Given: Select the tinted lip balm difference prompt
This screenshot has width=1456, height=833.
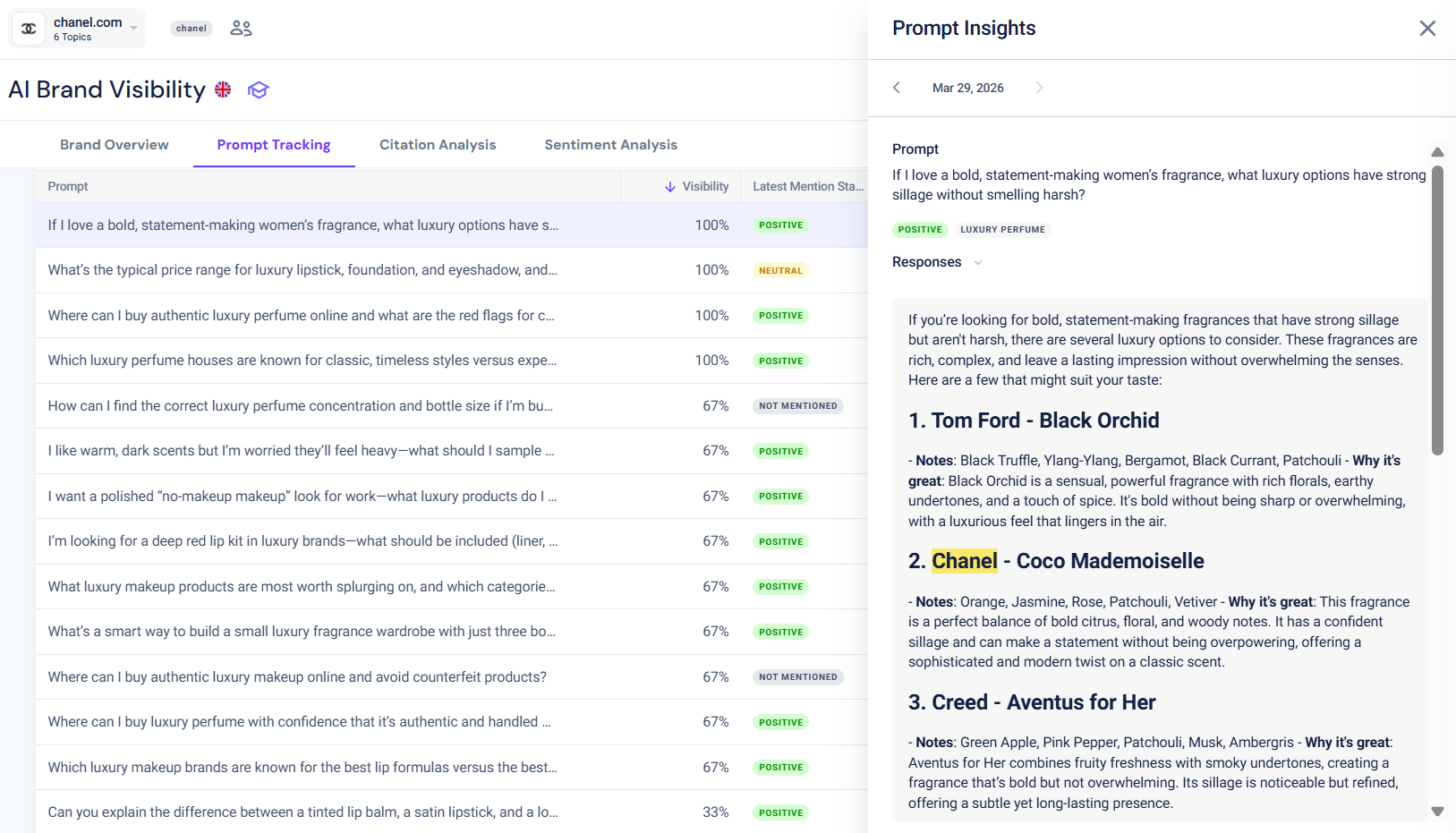Looking at the screenshot, I should click(x=452, y=812).
